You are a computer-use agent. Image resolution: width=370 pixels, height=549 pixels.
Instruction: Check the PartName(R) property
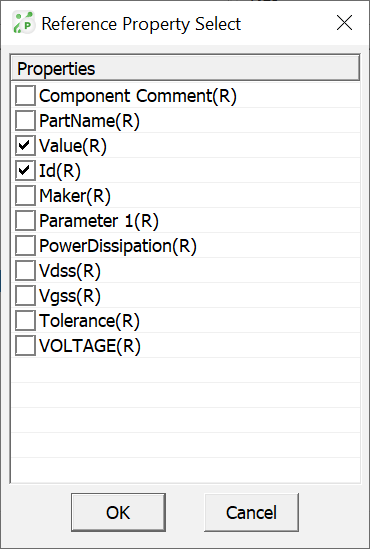tap(25, 120)
